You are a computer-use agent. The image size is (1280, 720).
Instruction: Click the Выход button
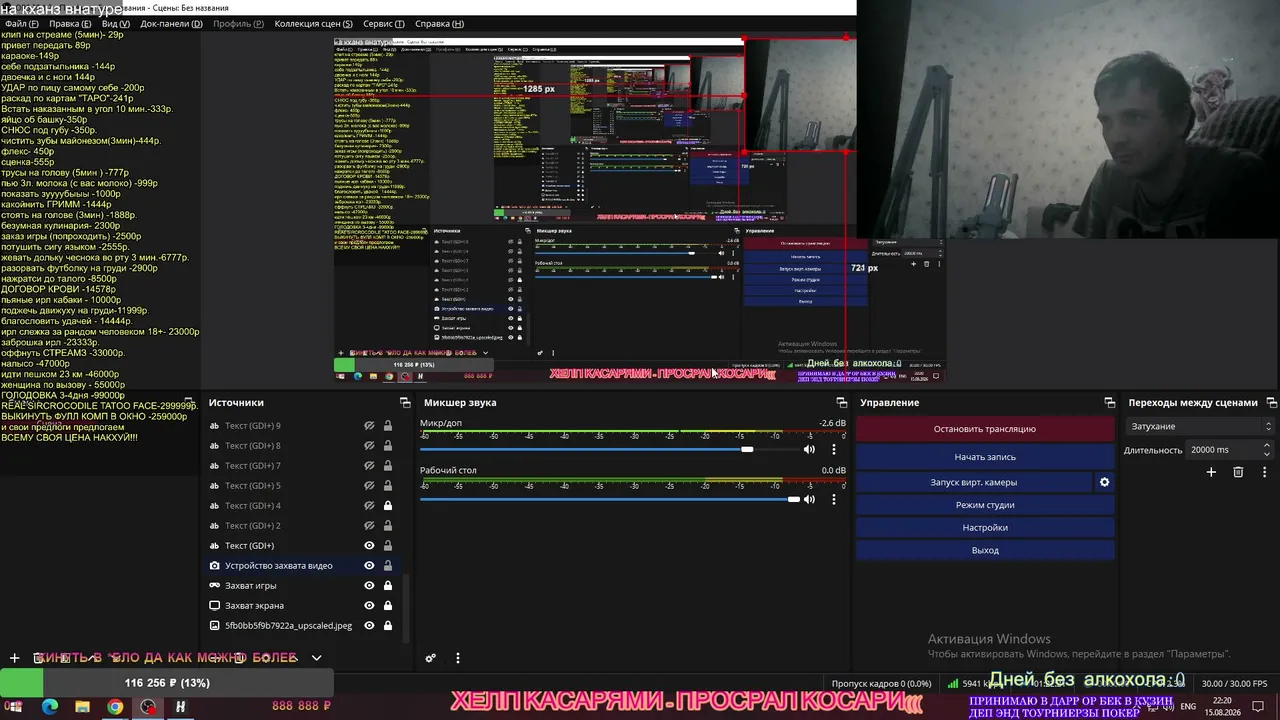985,550
